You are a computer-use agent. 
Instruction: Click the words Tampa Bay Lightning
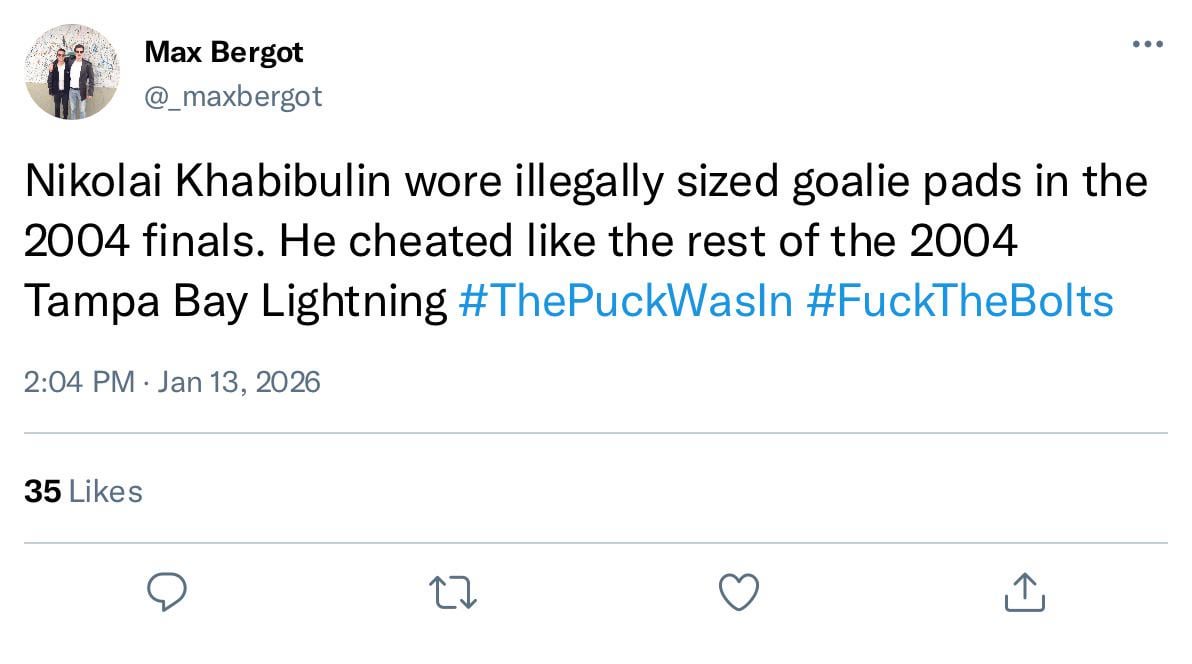[234, 301]
